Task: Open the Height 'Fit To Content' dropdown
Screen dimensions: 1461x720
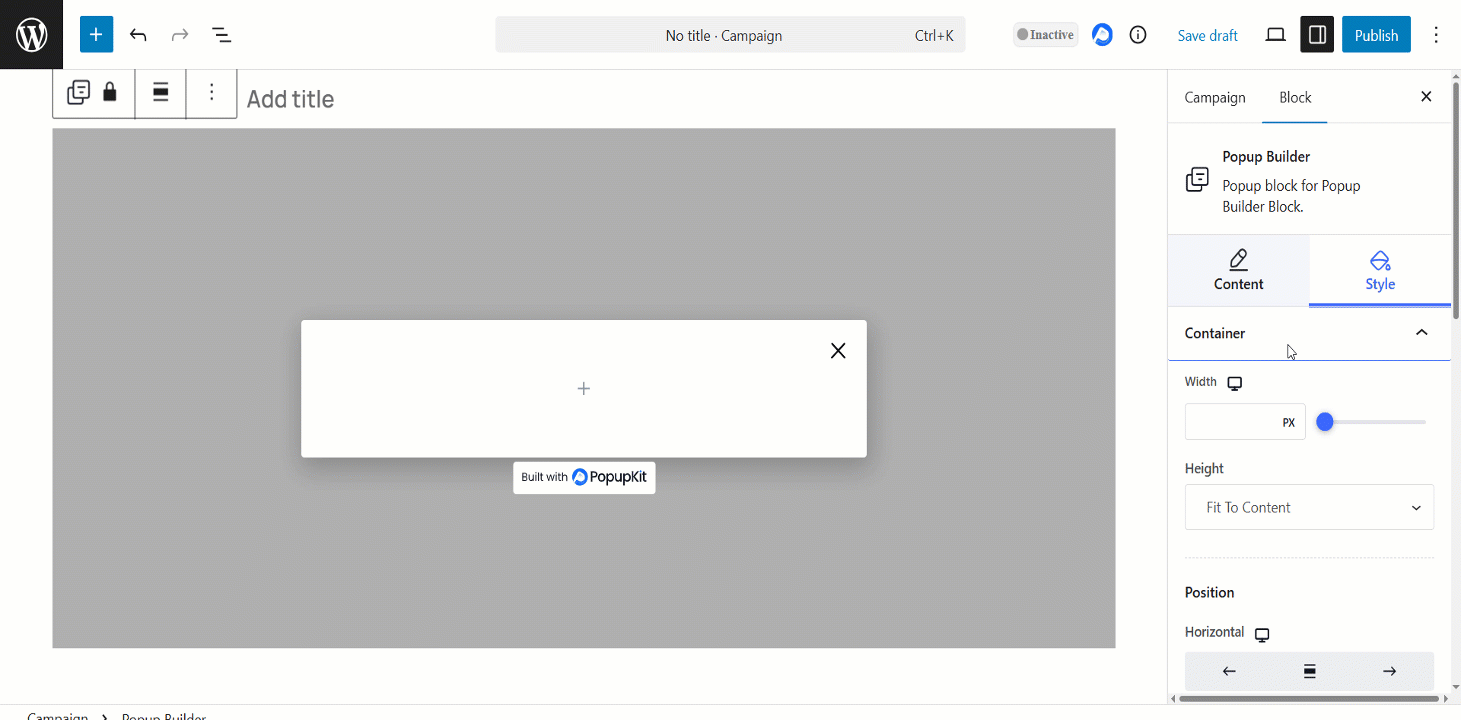Action: point(1309,507)
